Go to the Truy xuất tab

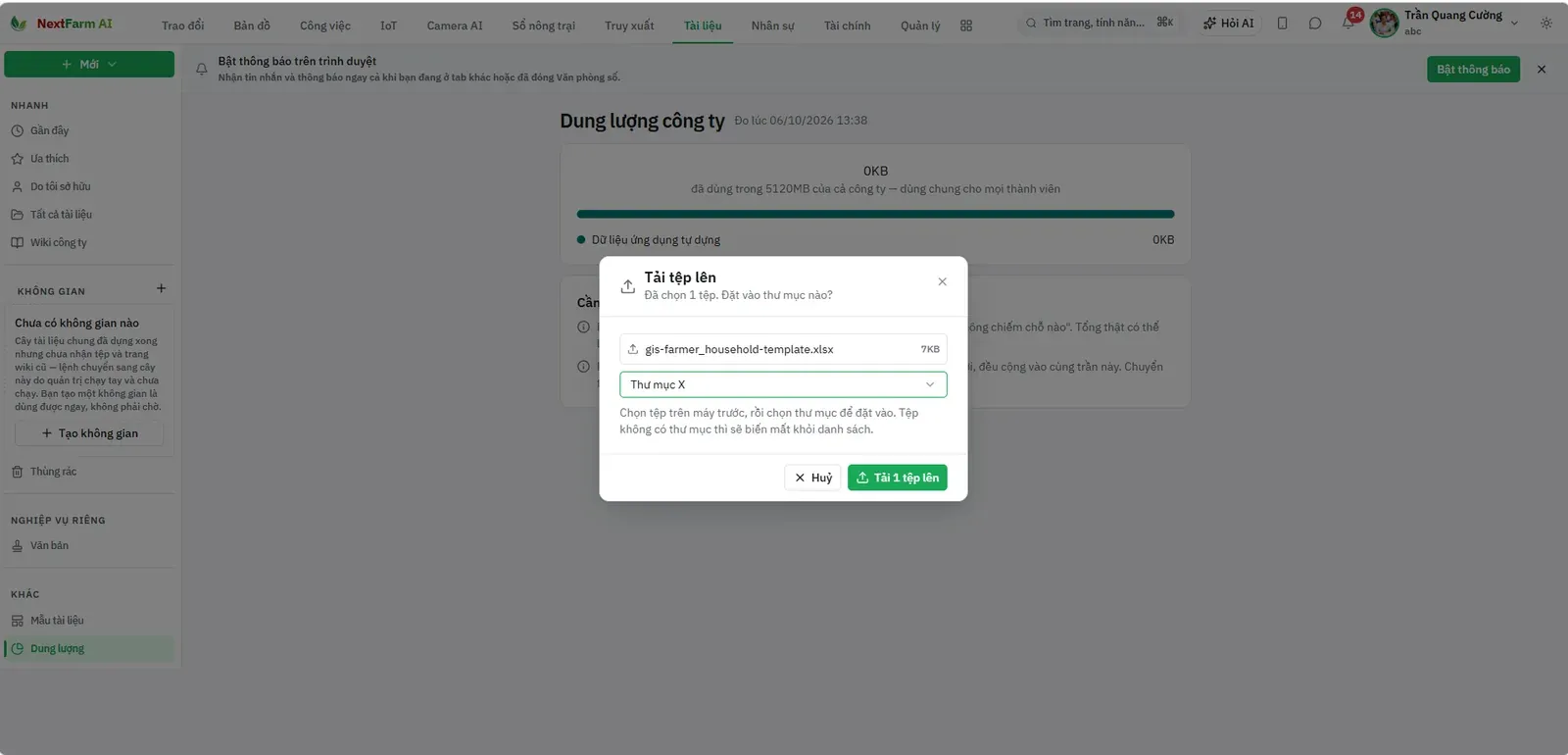pos(629,25)
